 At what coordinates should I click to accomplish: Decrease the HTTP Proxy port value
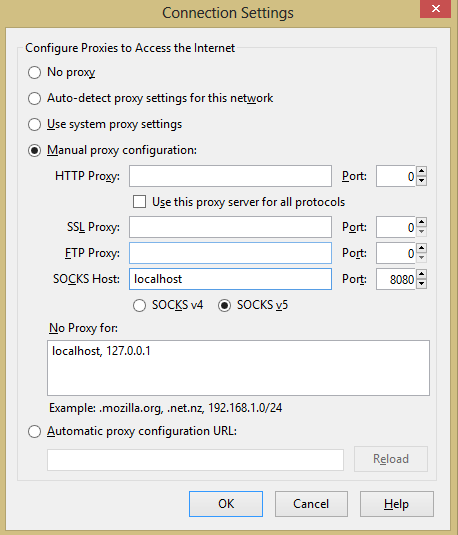tap(422, 181)
